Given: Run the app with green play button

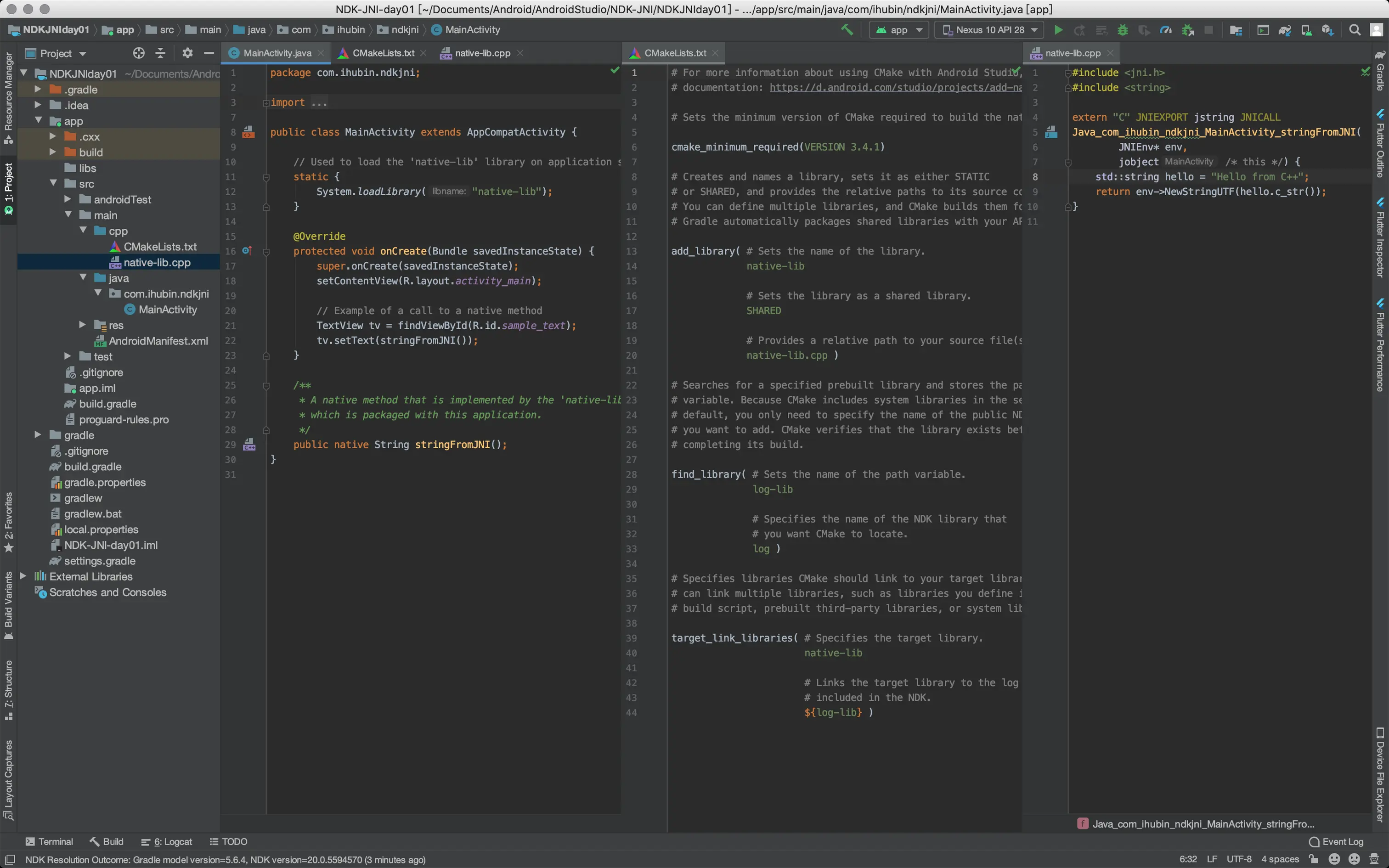Looking at the screenshot, I should [x=1058, y=30].
